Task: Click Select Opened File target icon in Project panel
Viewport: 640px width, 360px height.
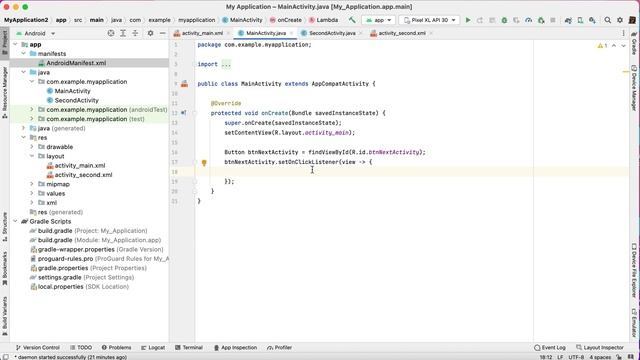Action: click(111, 33)
